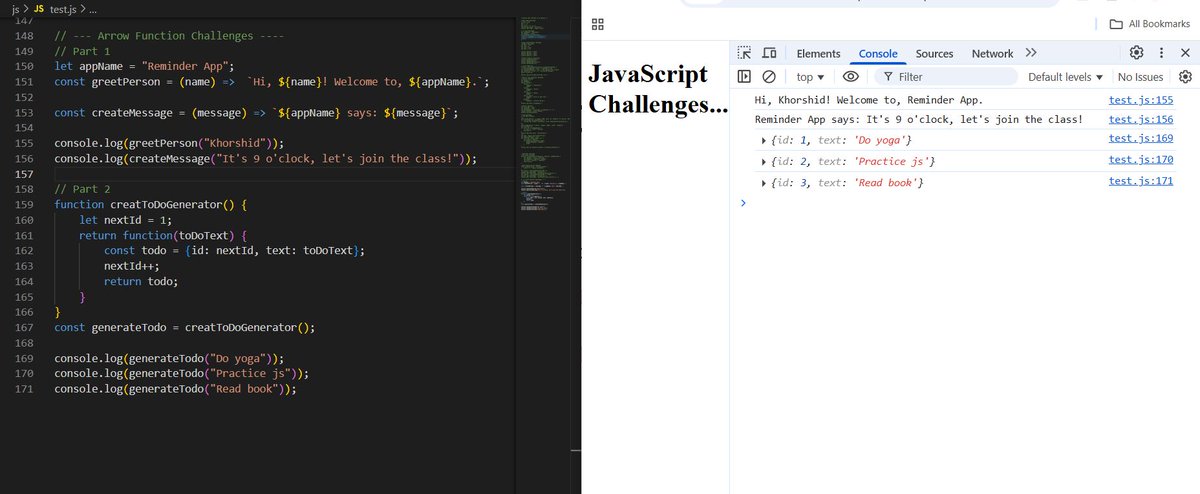Click the No Issues button
This screenshot has height=494, width=1200.
1140,77
